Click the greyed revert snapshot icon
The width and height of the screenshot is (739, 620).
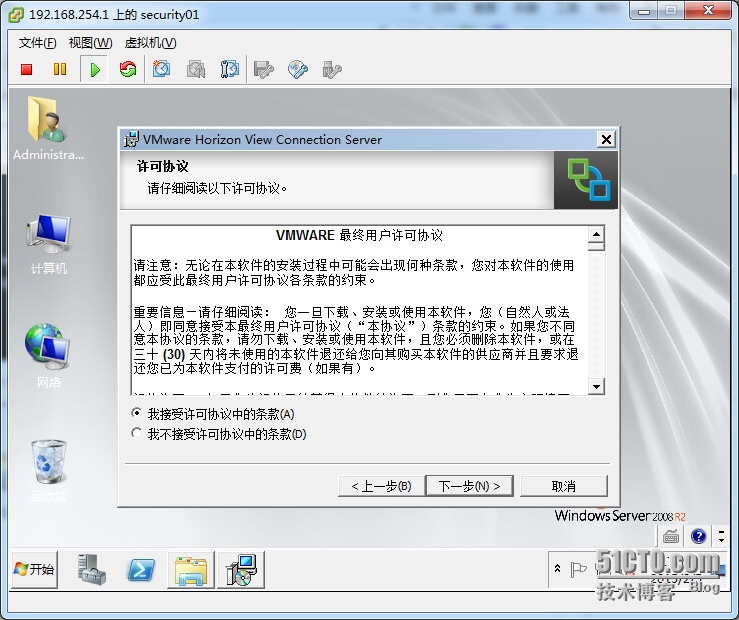click(196, 70)
